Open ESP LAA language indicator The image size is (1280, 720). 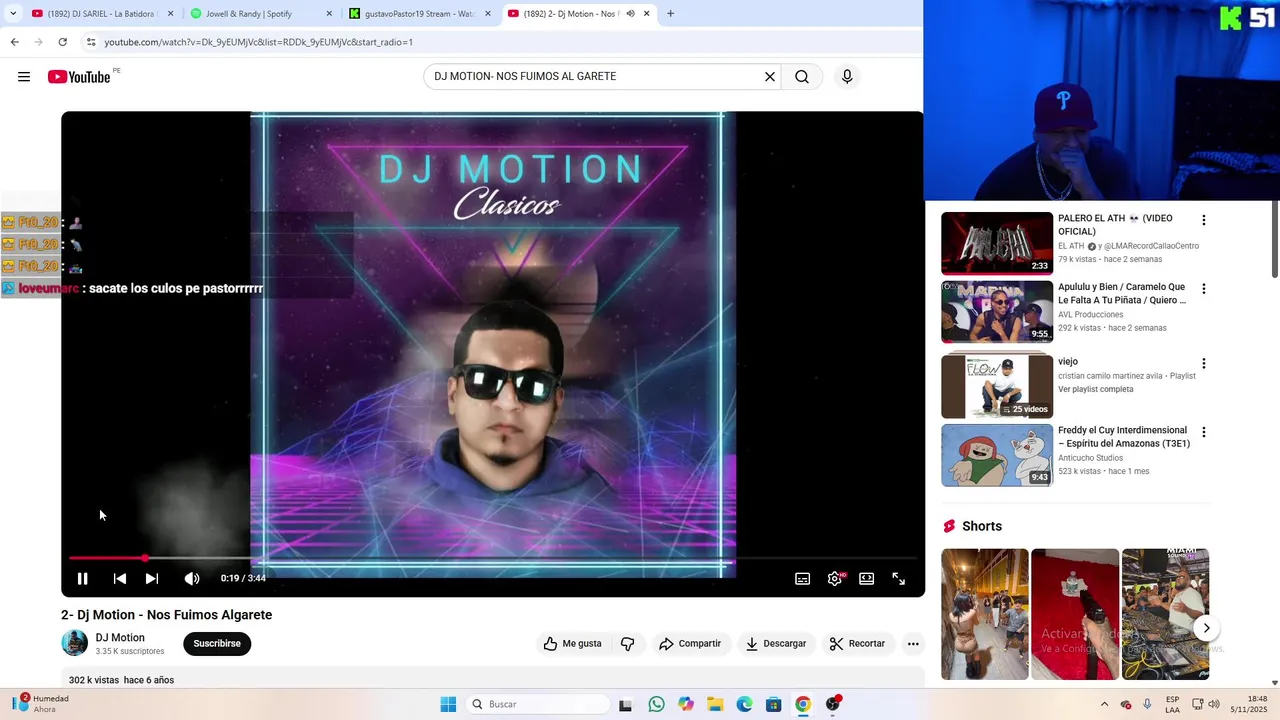pos(1173,704)
